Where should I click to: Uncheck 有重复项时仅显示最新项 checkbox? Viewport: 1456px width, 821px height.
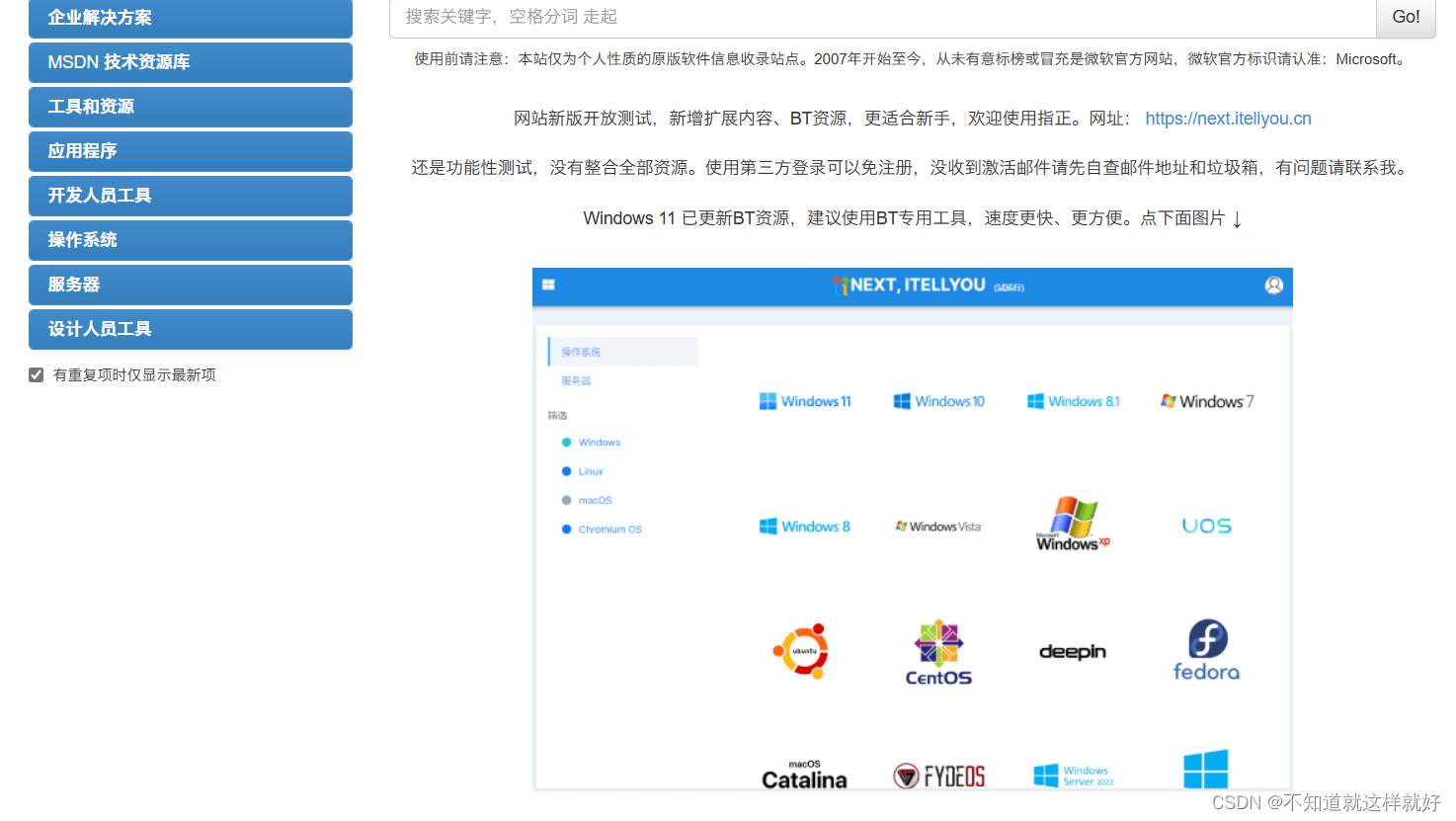click(37, 375)
